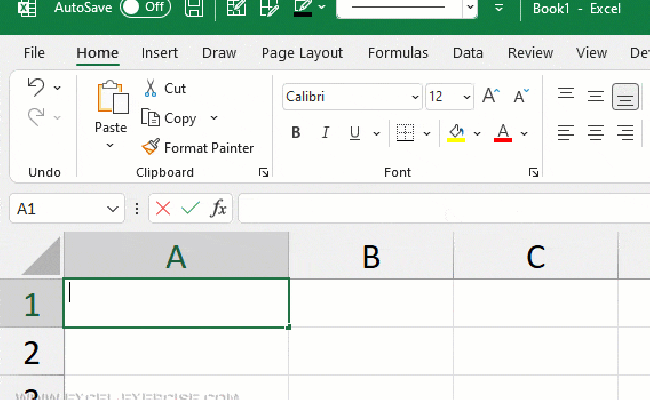Click the Borders icon
The image size is (650, 400).
coord(405,133)
